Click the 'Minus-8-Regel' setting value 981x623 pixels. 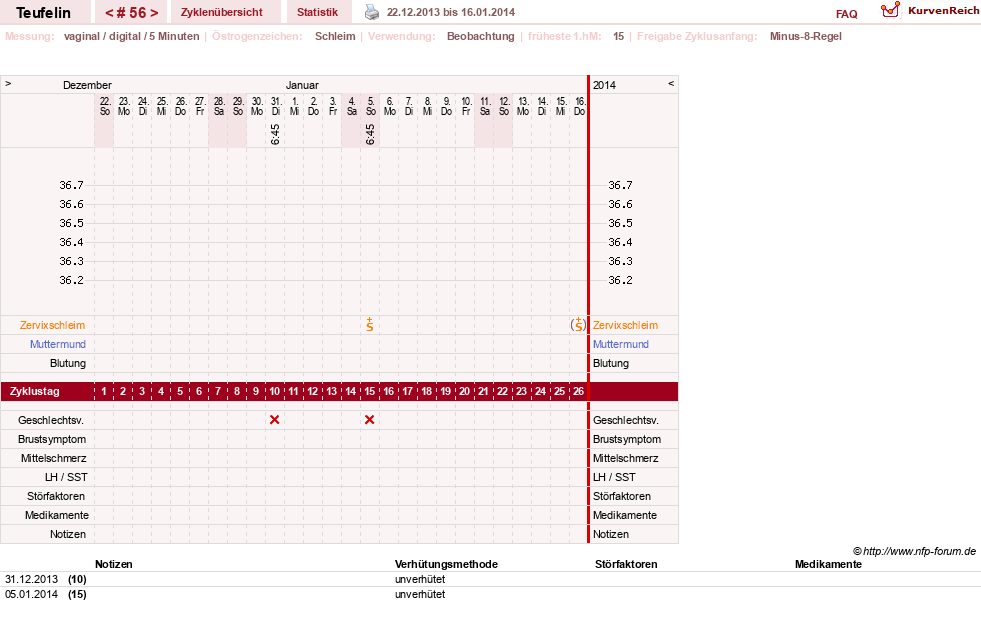click(806, 36)
